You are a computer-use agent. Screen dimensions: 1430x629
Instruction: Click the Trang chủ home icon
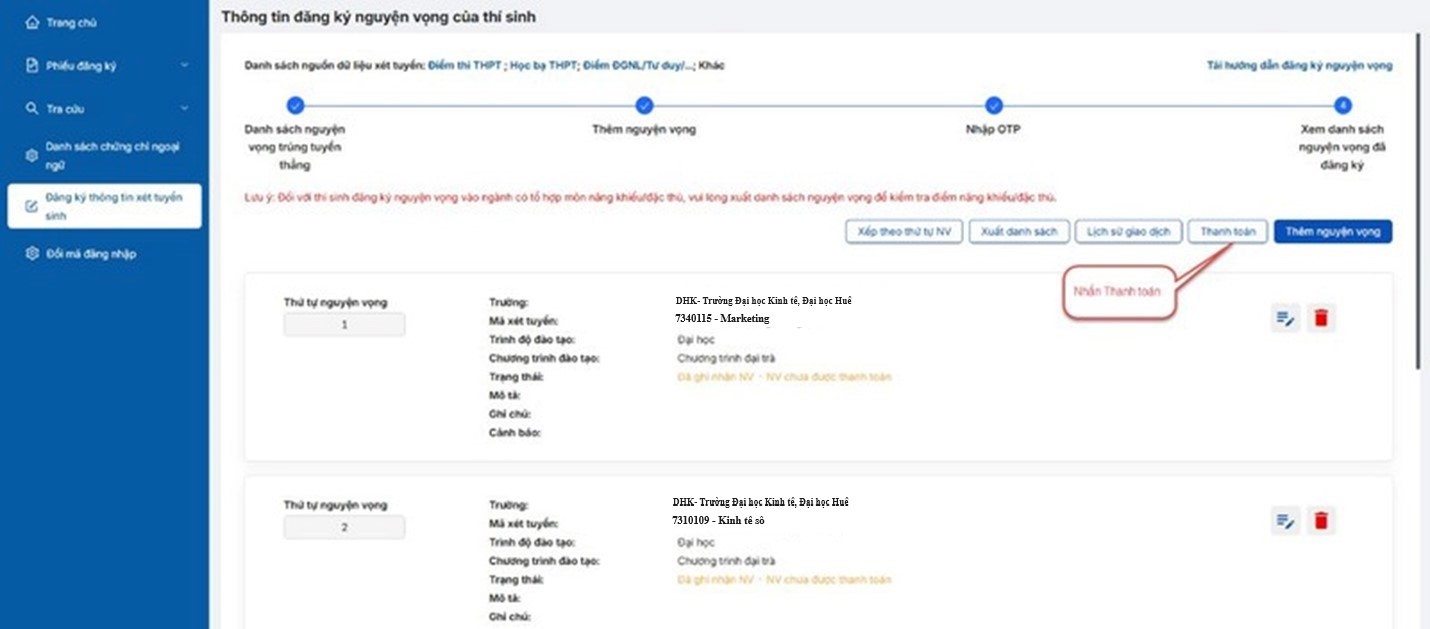[32, 22]
